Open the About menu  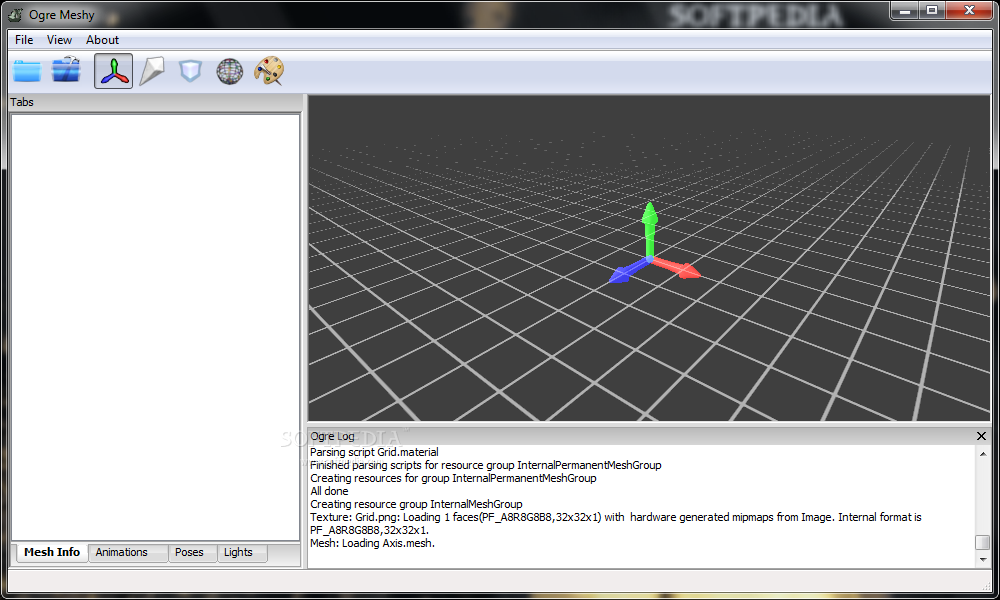(103, 40)
